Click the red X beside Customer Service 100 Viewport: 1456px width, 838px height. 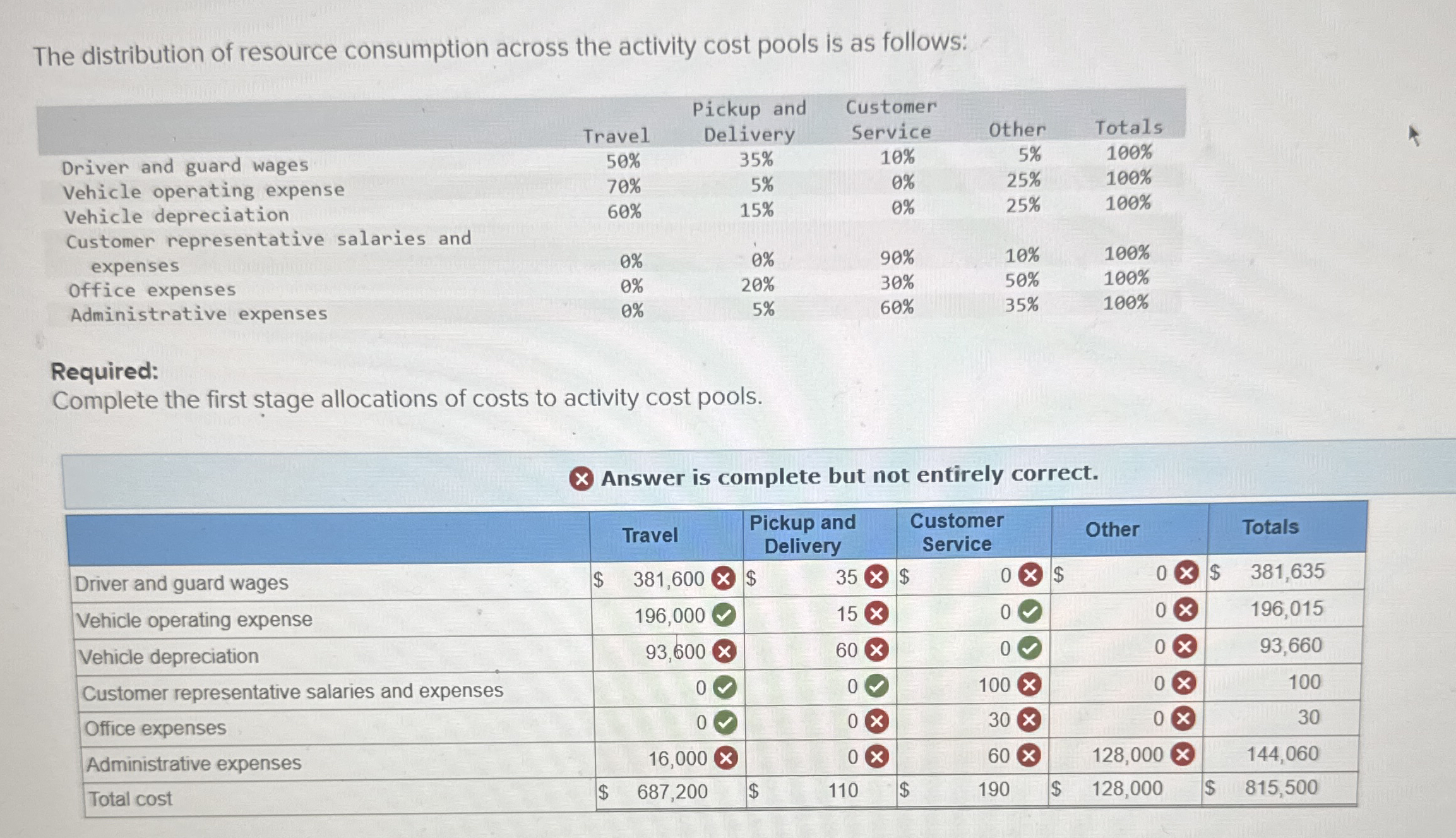[1029, 688]
